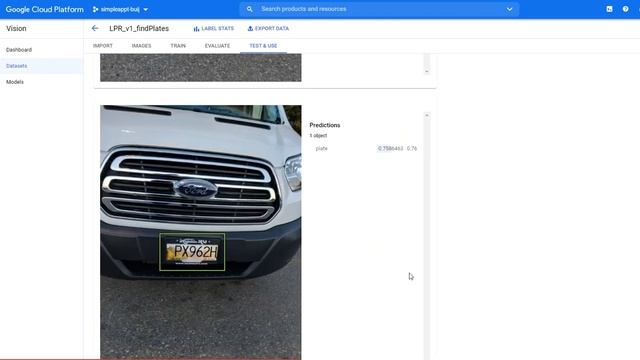Go back using the arrow beside LPR_v1_findPlates
This screenshot has height=360, width=640.
(x=95, y=29)
